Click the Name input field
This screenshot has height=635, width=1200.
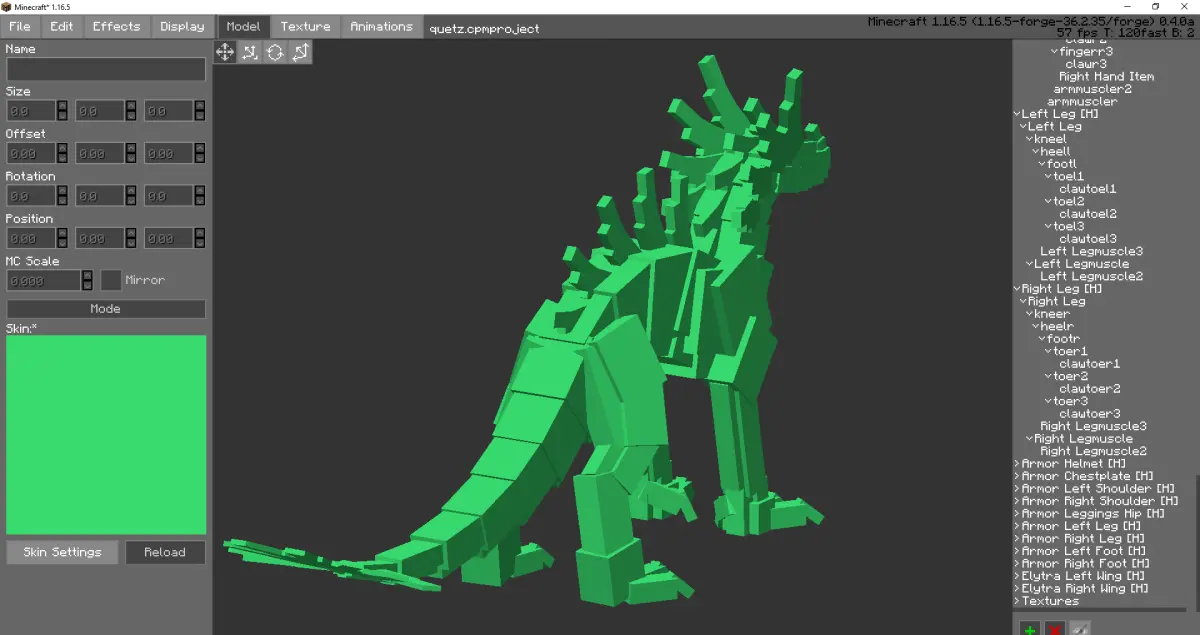(106, 69)
